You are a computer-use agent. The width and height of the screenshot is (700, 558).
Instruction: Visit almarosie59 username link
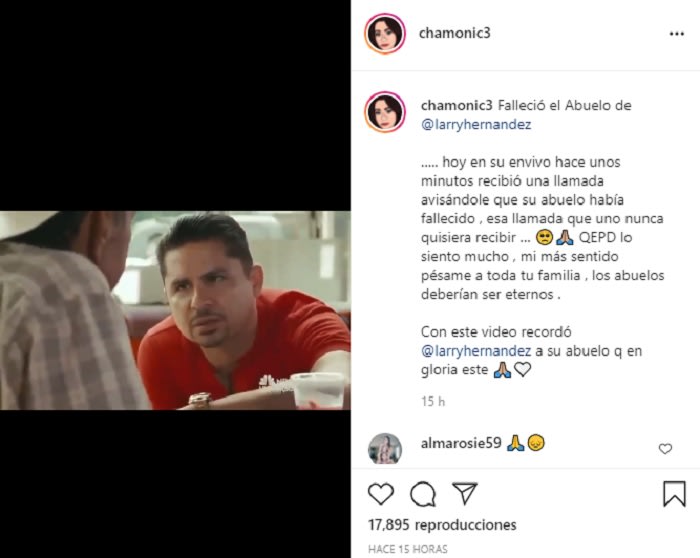pyautogui.click(x=461, y=443)
